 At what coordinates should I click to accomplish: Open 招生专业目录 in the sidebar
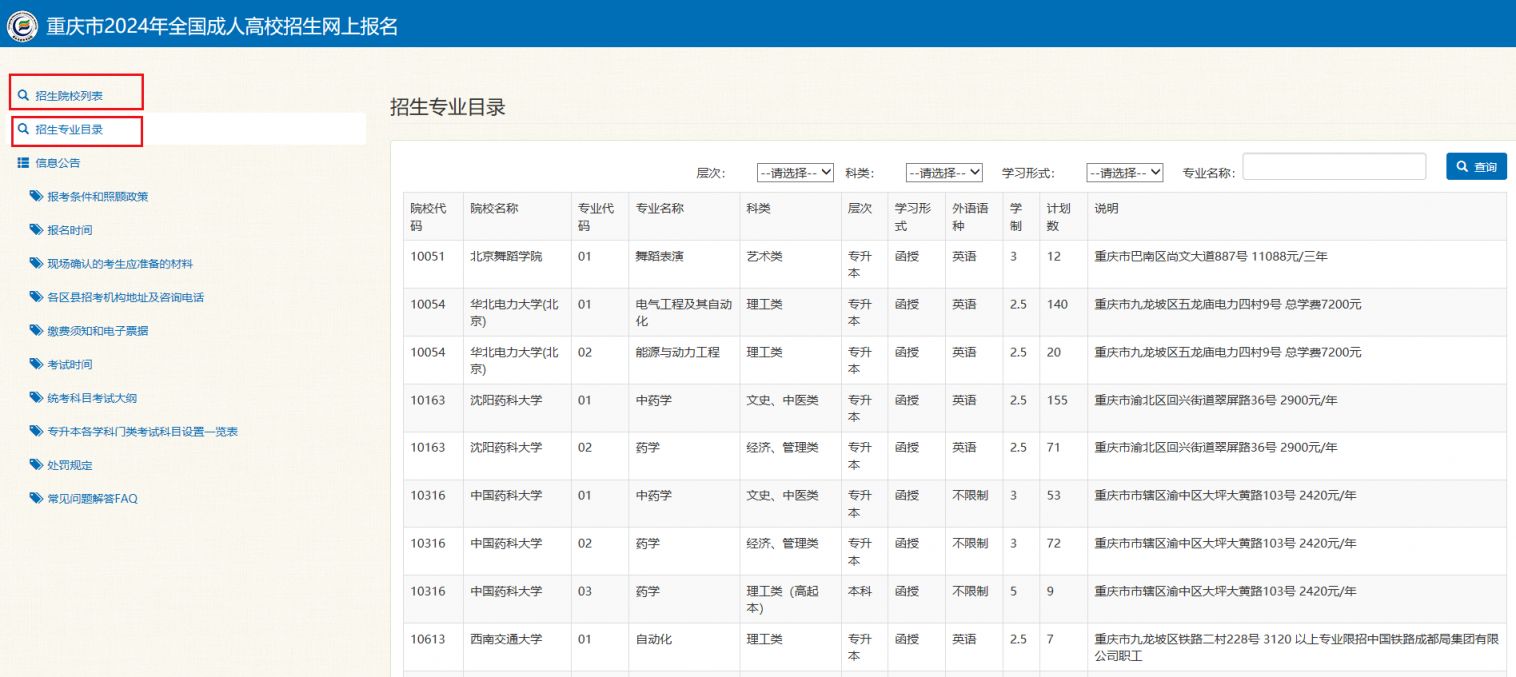point(69,129)
